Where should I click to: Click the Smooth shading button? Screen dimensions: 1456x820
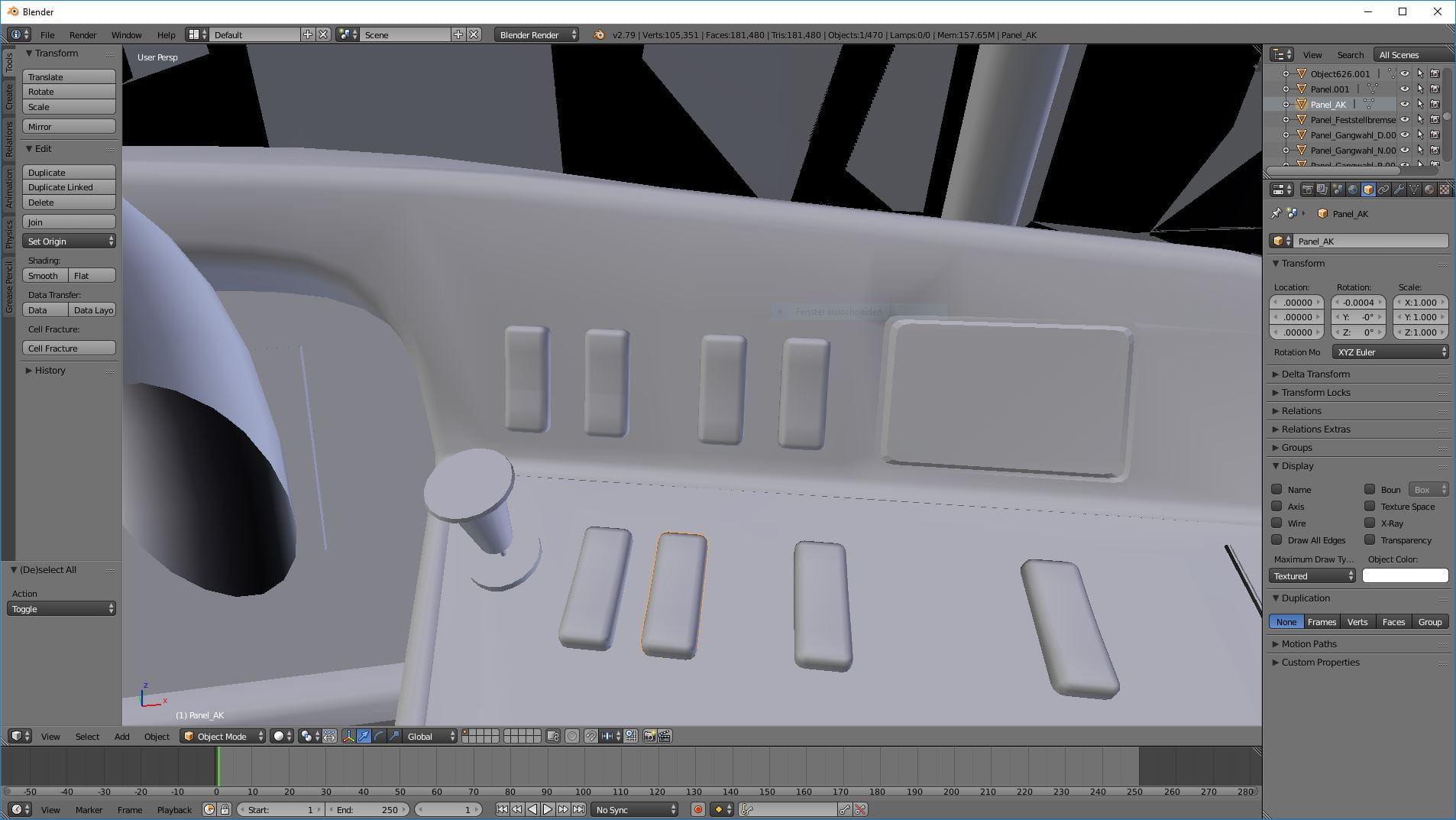tap(44, 276)
